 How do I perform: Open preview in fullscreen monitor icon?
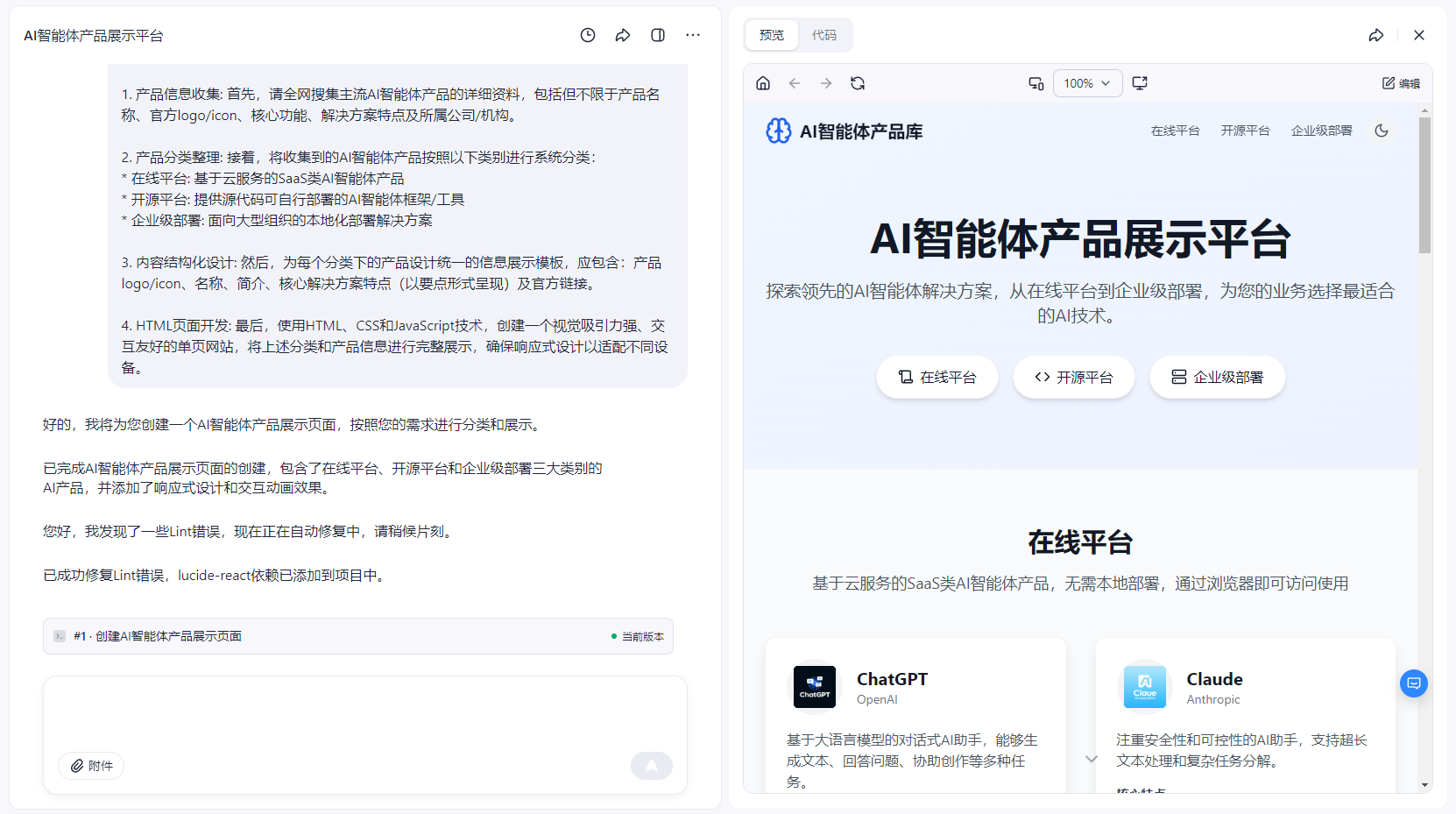coord(1140,83)
